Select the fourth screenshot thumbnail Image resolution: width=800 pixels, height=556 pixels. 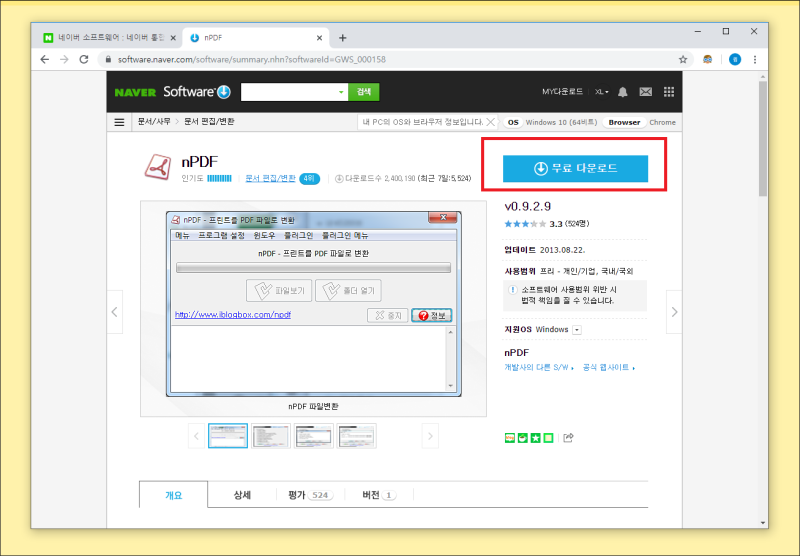point(356,436)
